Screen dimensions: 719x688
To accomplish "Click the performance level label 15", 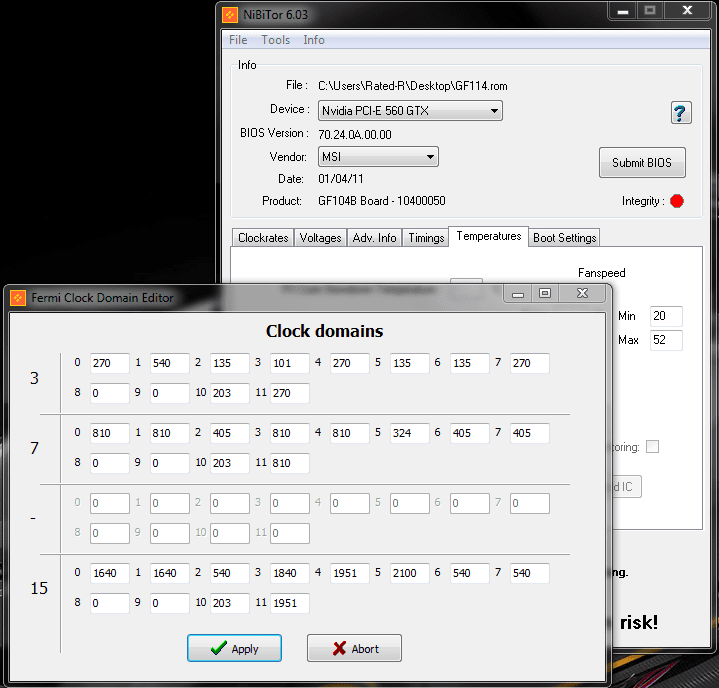I will [39, 588].
